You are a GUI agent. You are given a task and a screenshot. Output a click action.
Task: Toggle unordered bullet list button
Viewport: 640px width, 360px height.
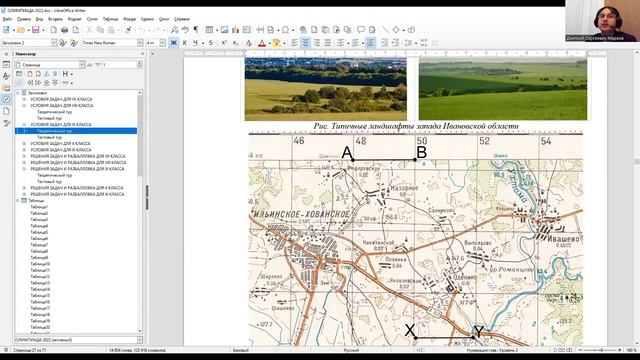[340, 42]
